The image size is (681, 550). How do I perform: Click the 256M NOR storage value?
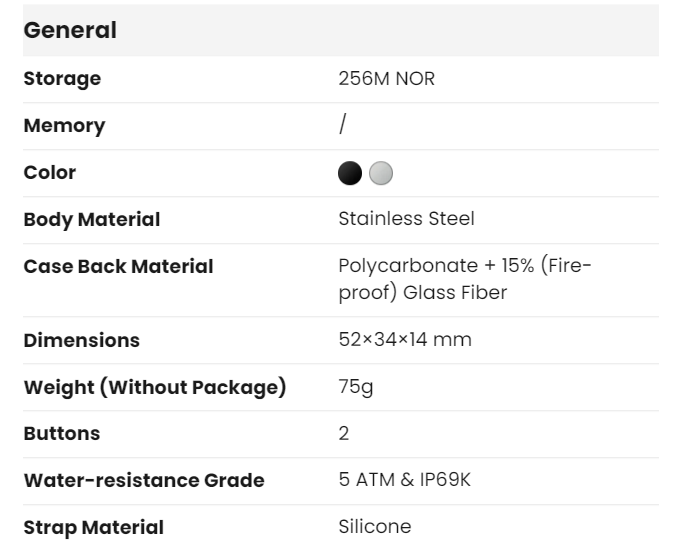click(386, 78)
